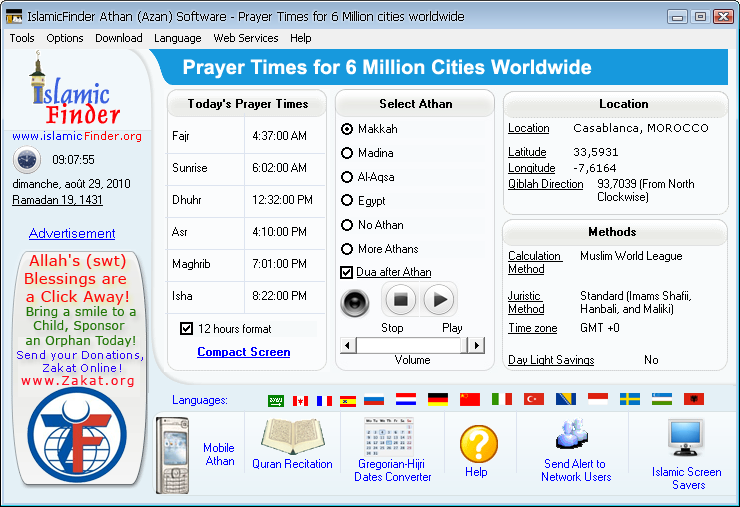Screen dimensions: 740x507
Task: Open the Options menu
Action: 65,38
